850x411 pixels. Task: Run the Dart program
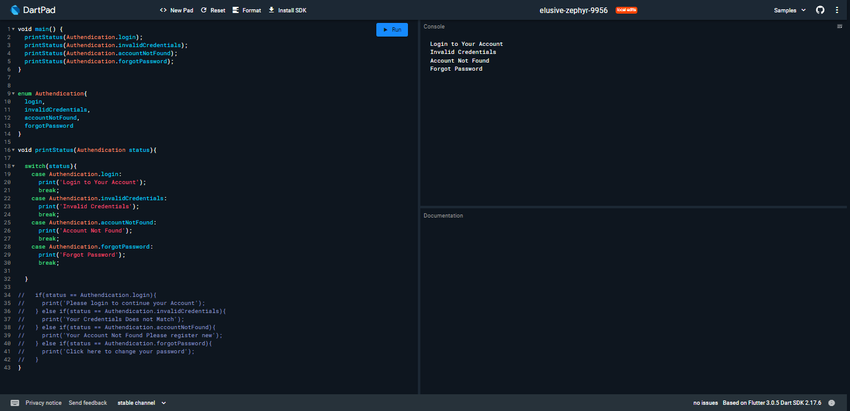pyautogui.click(x=392, y=30)
